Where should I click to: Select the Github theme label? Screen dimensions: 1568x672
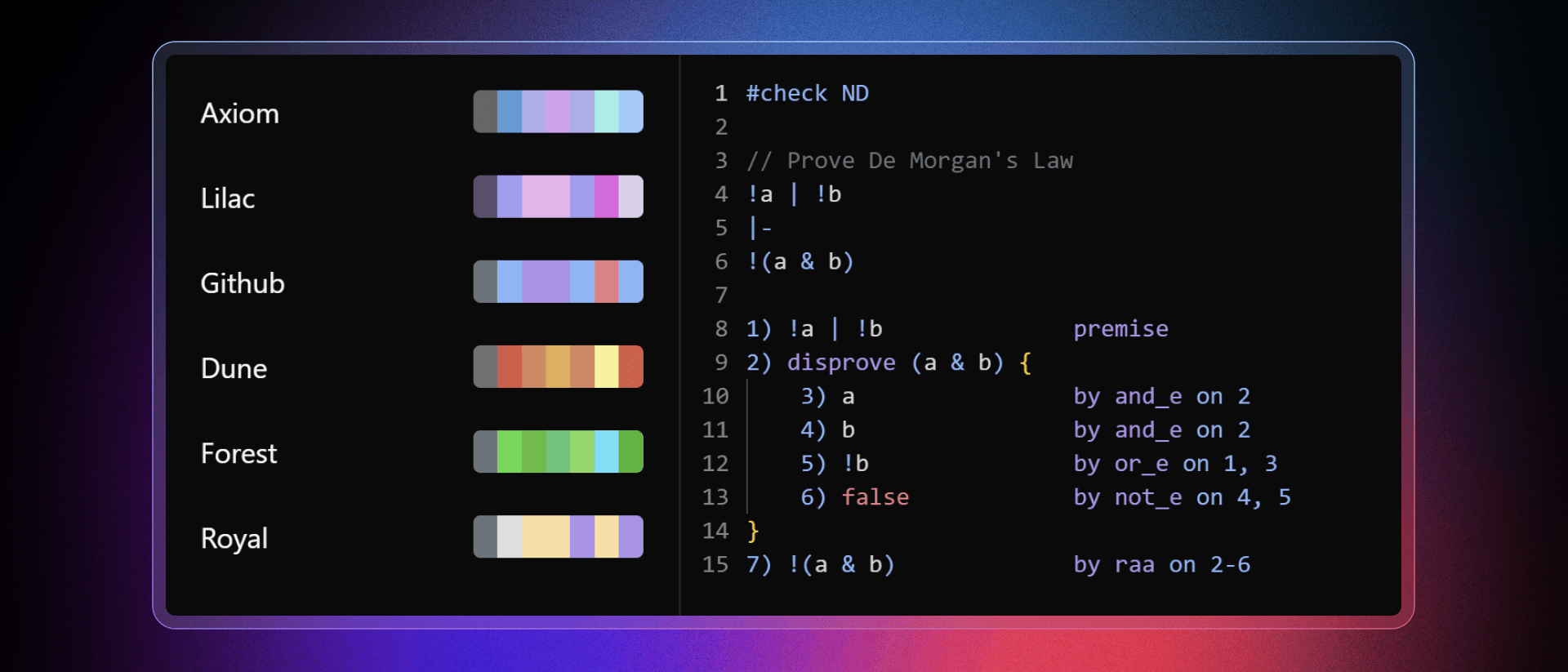click(243, 283)
